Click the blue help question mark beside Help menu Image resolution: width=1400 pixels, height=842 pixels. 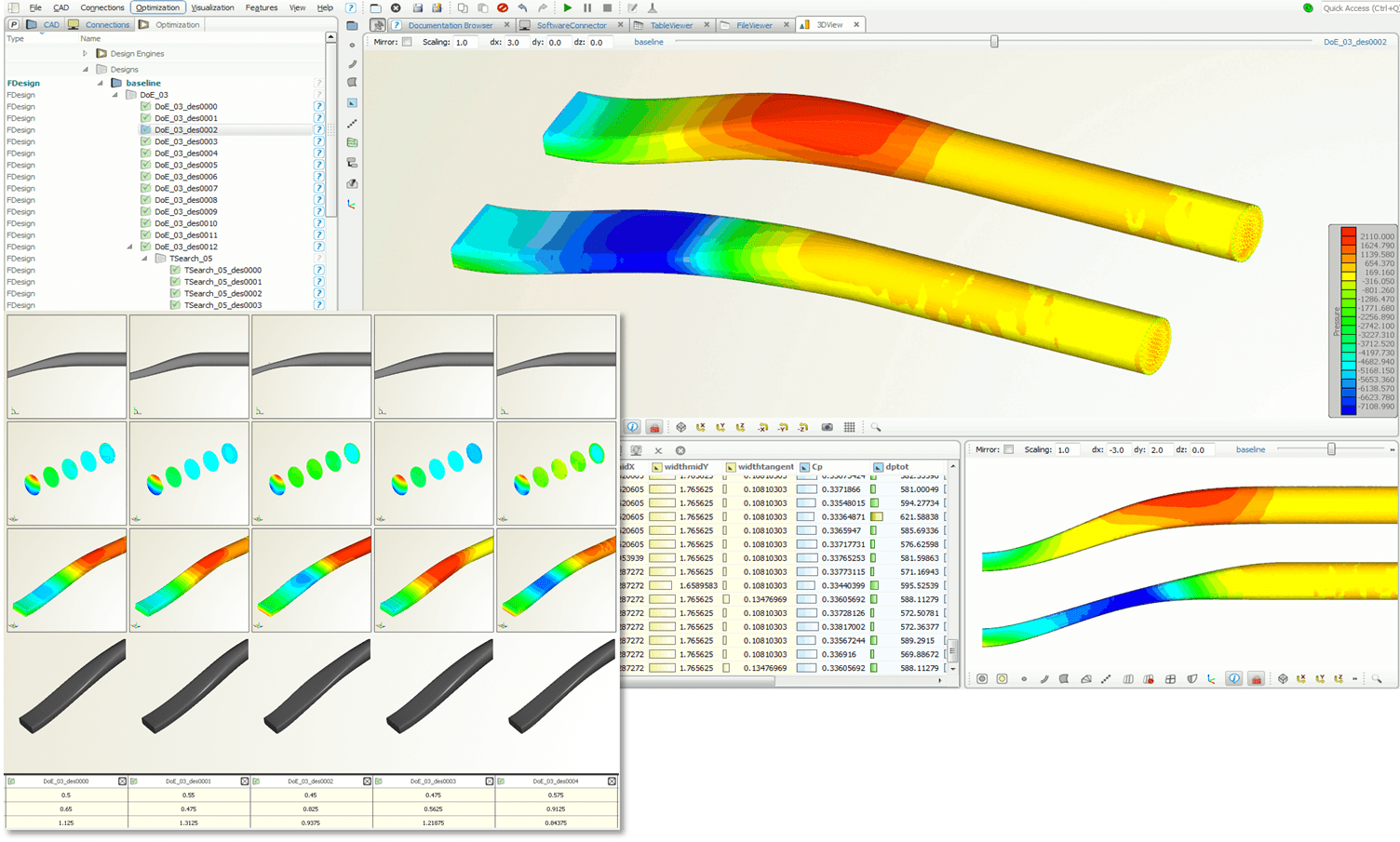[x=350, y=7]
